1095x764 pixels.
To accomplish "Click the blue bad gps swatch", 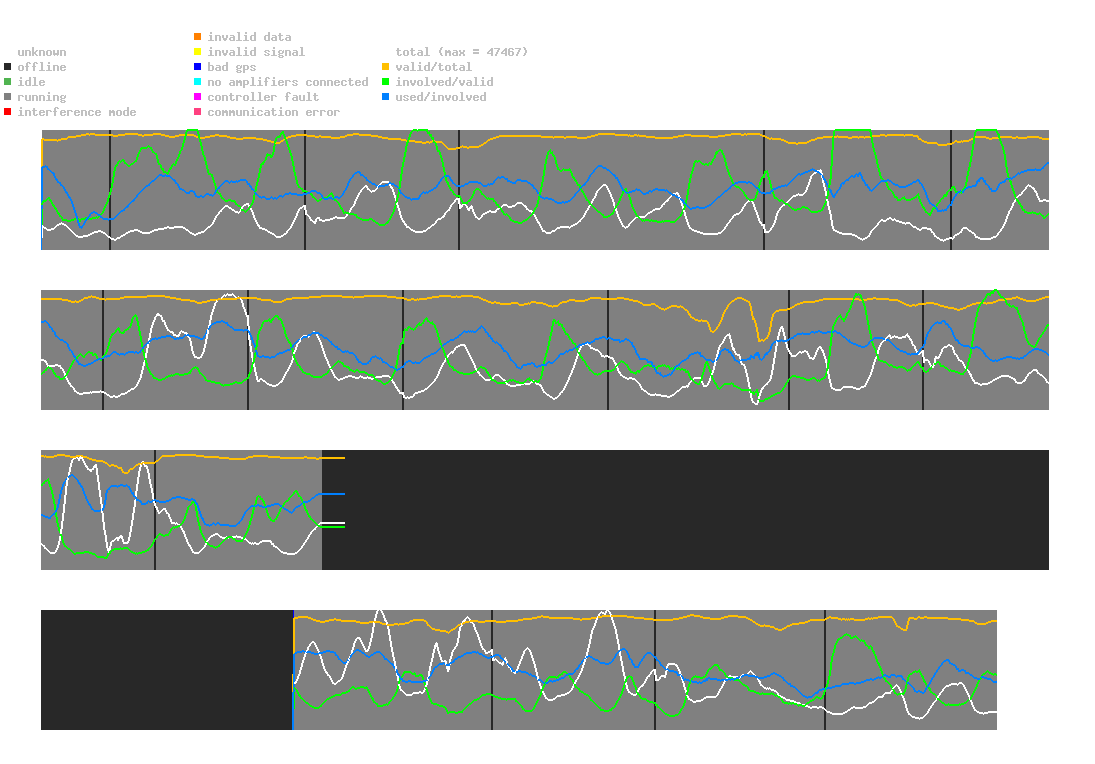I will pos(198,67).
